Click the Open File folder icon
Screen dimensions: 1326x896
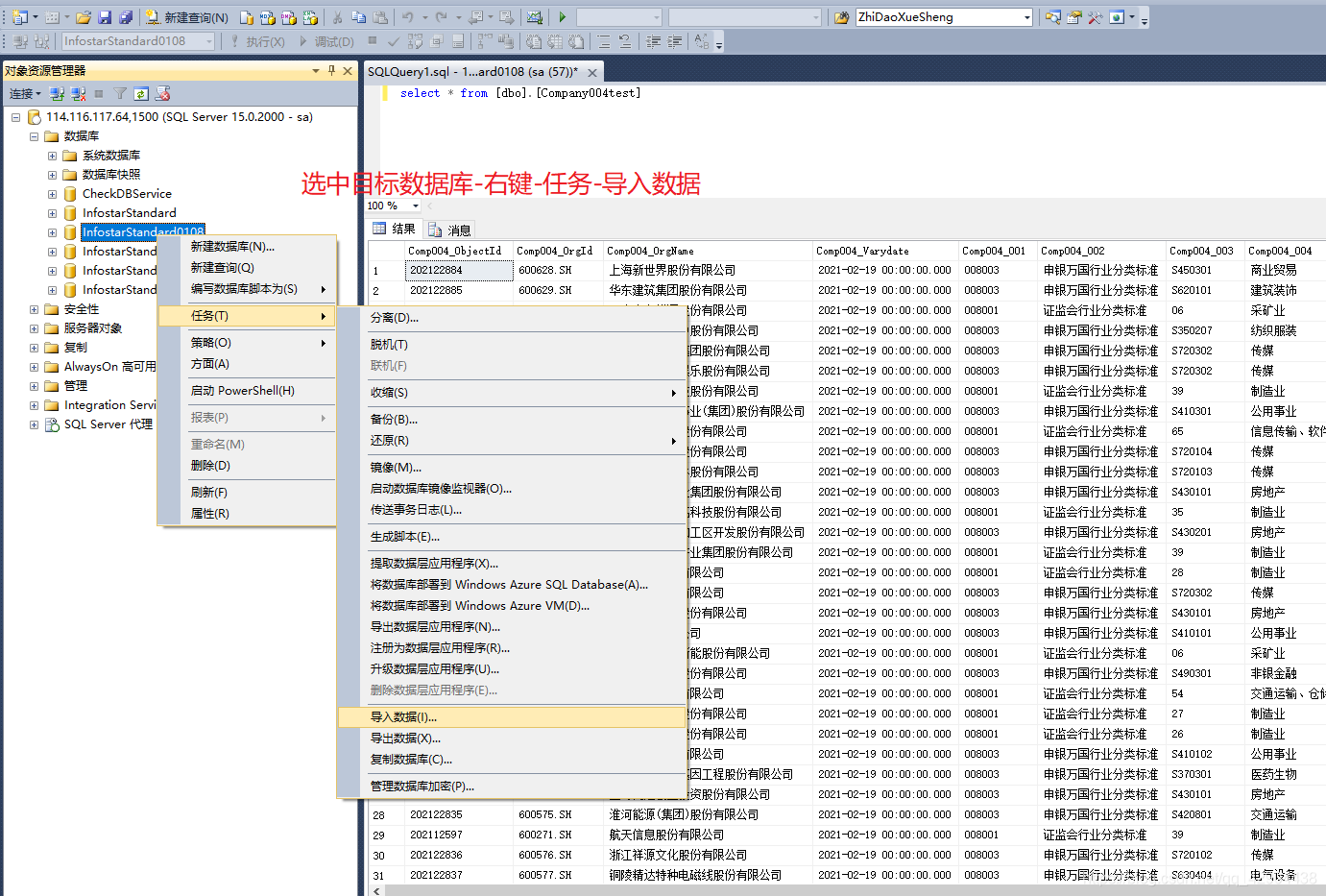[x=84, y=17]
